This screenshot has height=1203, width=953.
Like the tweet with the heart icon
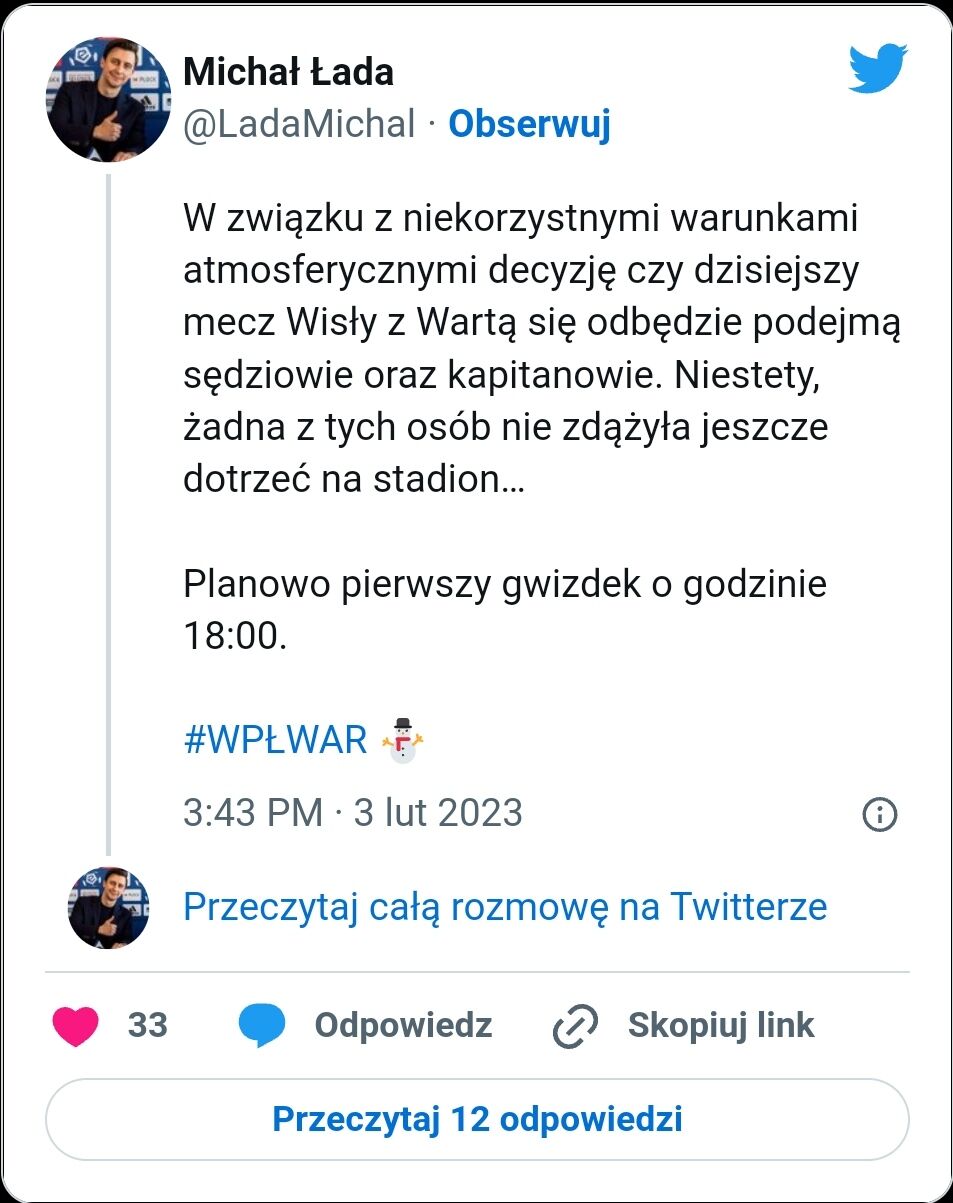pyautogui.click(x=75, y=1026)
